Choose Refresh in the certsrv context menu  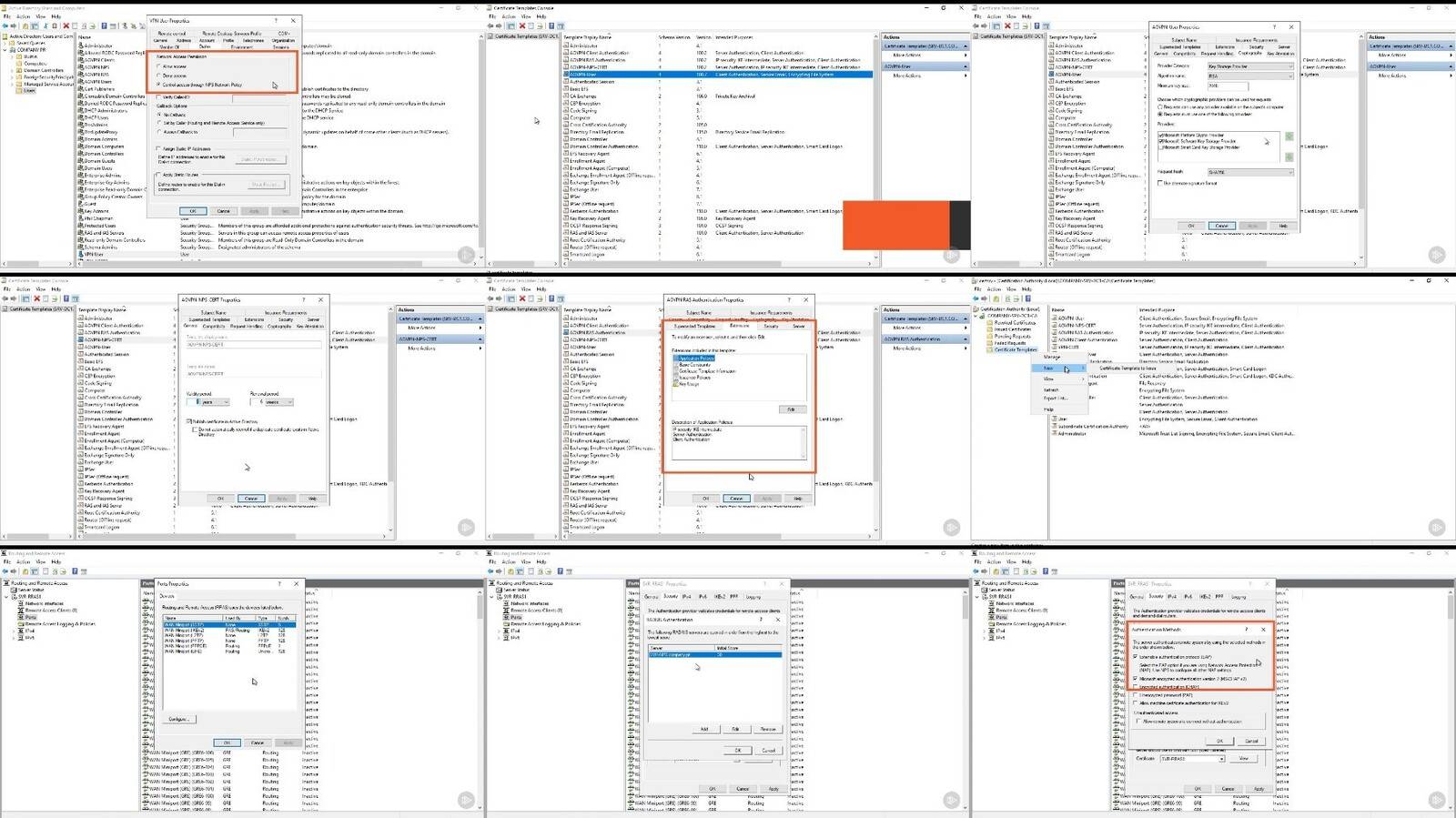pos(1051,389)
